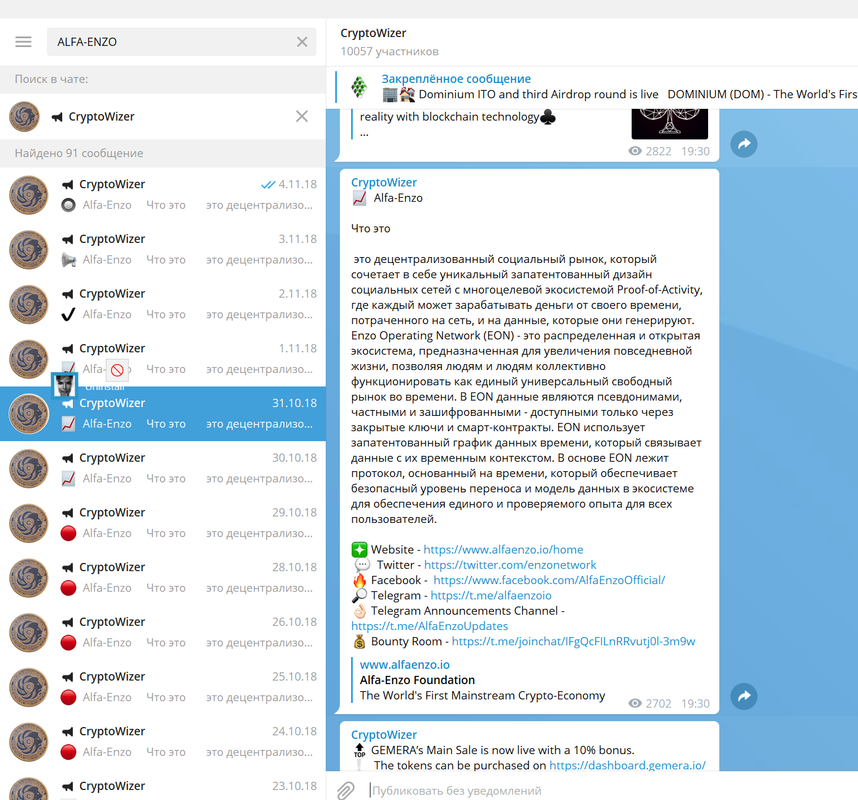Click the red circle icon in 28.10.18 result
858x800 pixels.
point(68,588)
